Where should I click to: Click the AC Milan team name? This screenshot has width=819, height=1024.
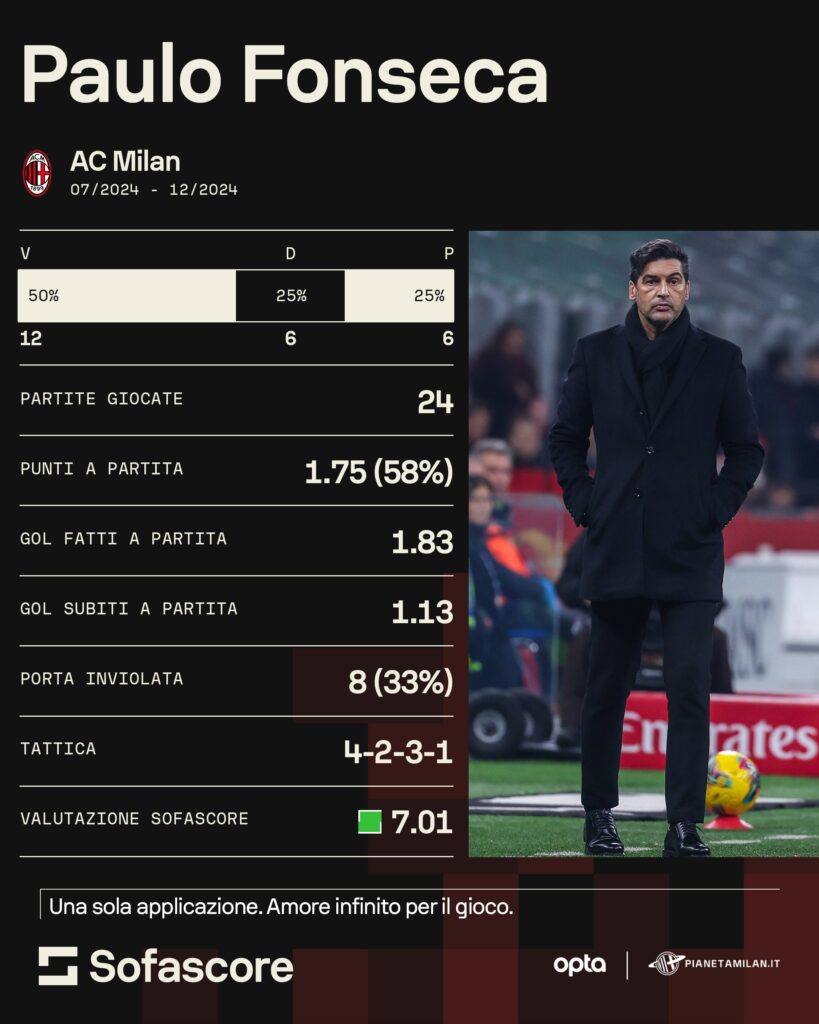click(125, 161)
